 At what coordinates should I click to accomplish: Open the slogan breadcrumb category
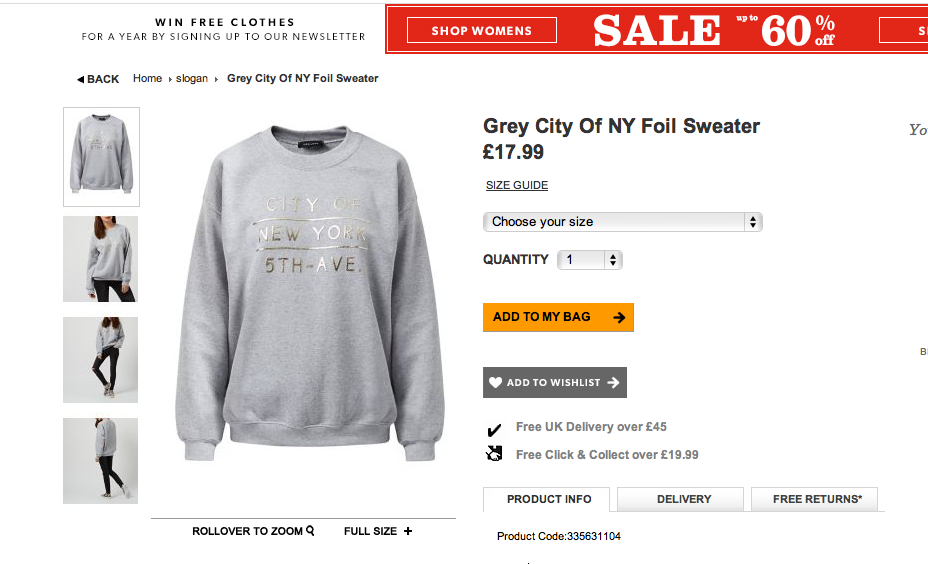click(192, 78)
